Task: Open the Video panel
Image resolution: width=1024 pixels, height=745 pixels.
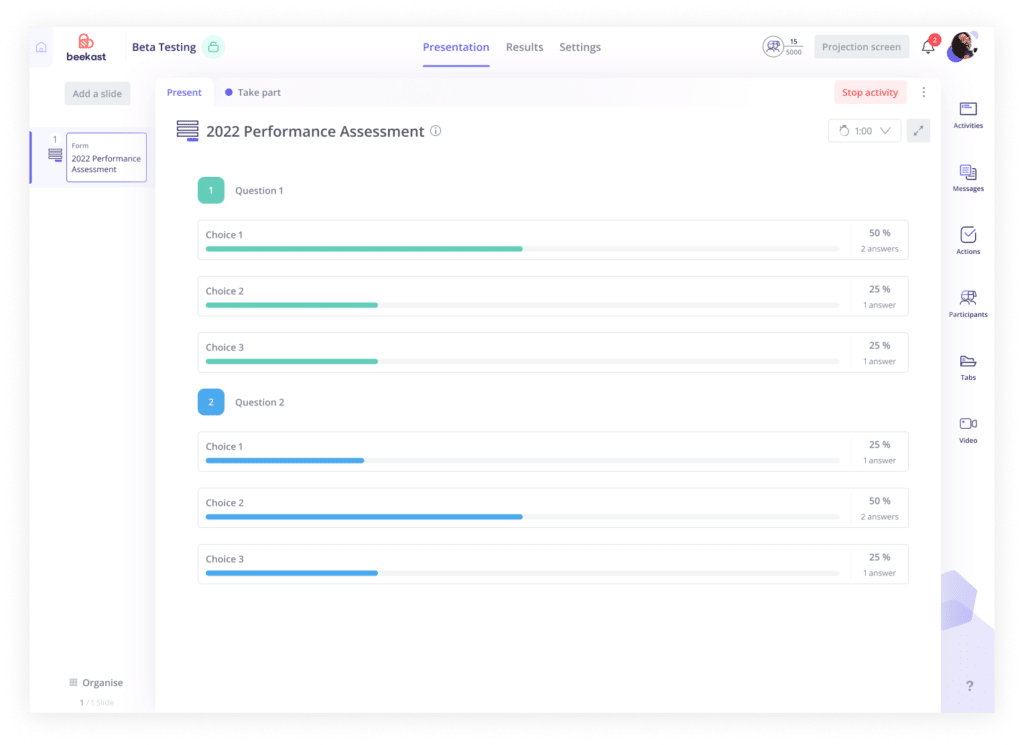Action: click(x=968, y=430)
